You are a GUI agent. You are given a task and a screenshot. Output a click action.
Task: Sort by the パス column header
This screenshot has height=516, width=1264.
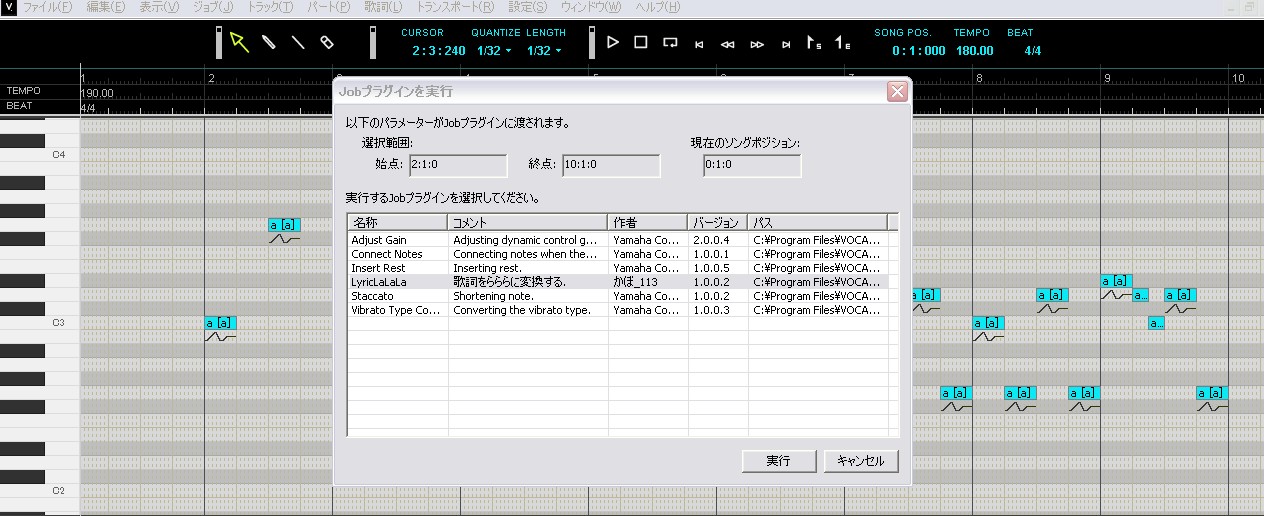click(x=818, y=222)
